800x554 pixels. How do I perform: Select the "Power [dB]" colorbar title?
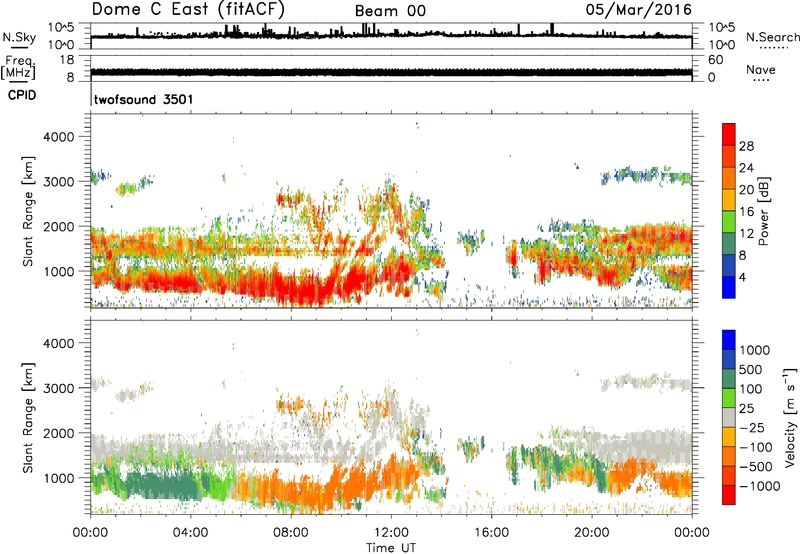coord(763,211)
